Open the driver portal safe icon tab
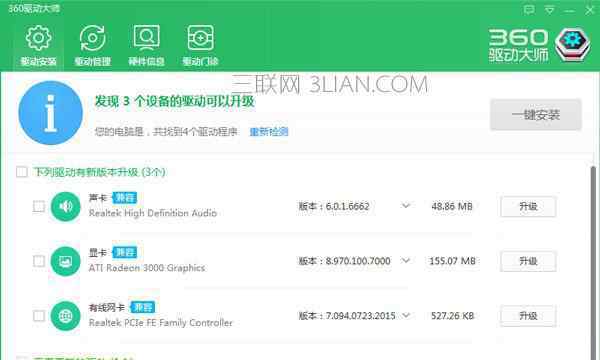The image size is (600, 360). pyautogui.click(x=200, y=45)
